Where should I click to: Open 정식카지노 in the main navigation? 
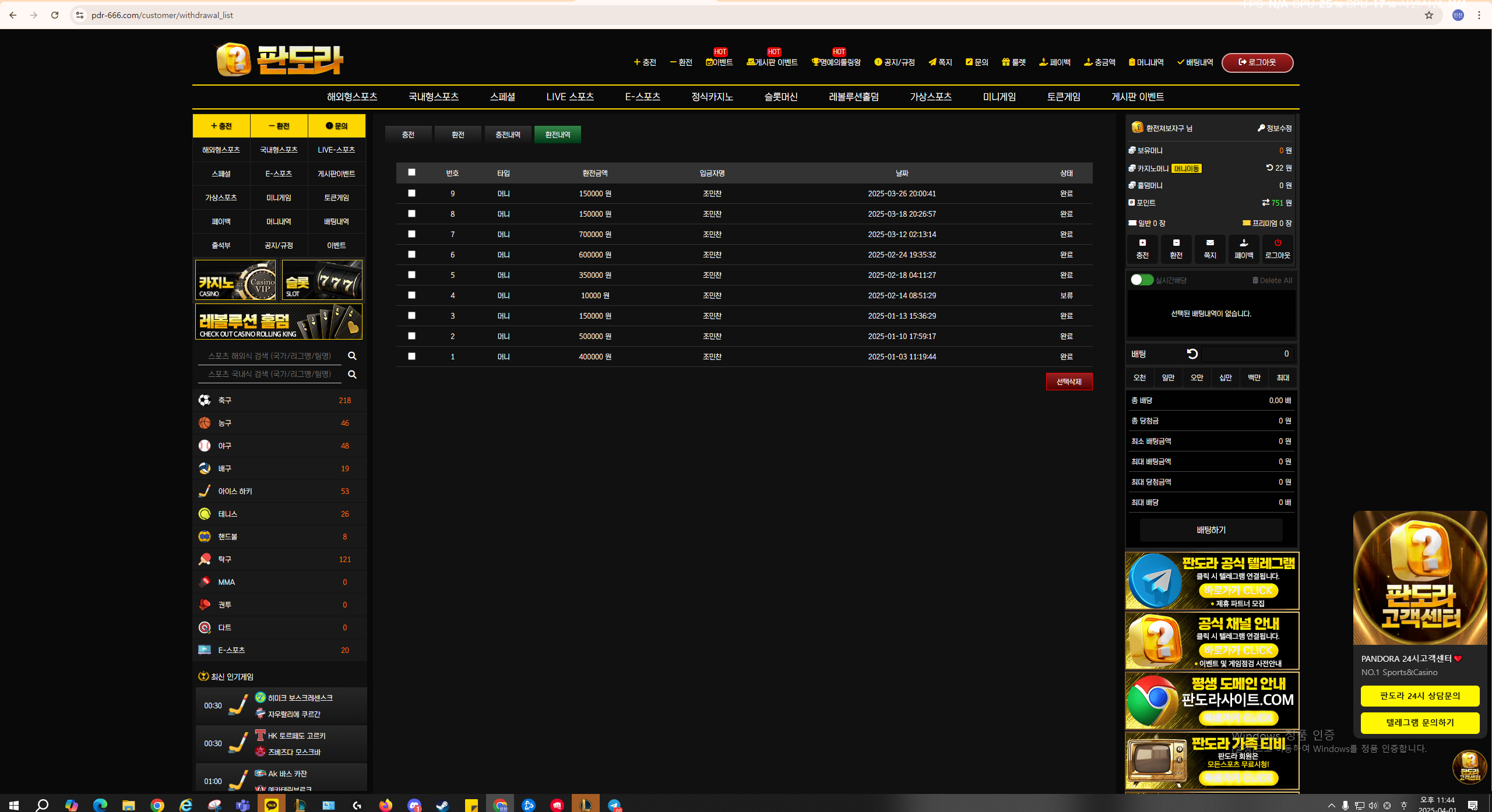712,97
